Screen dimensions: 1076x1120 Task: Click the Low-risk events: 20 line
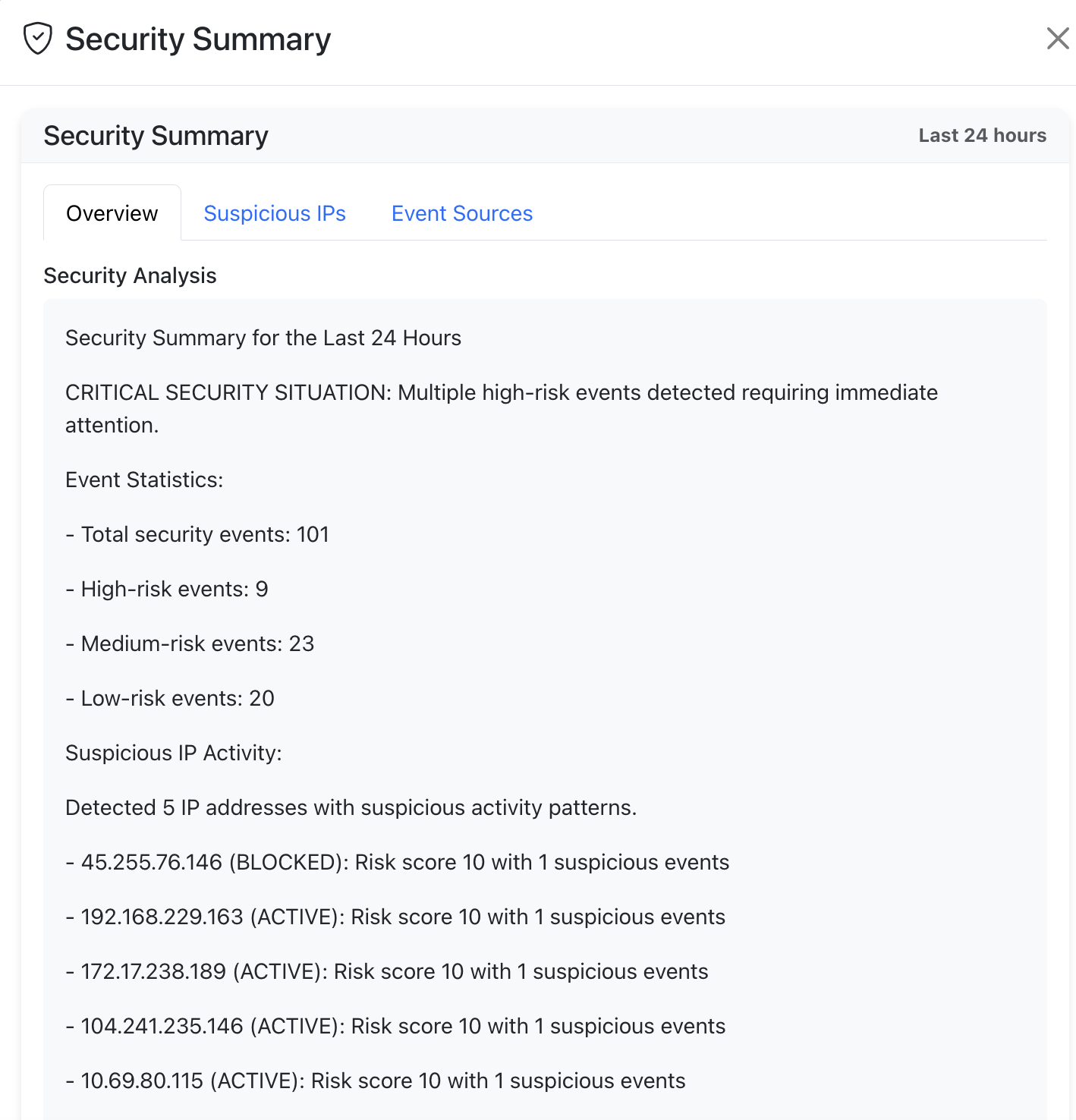tap(170, 698)
